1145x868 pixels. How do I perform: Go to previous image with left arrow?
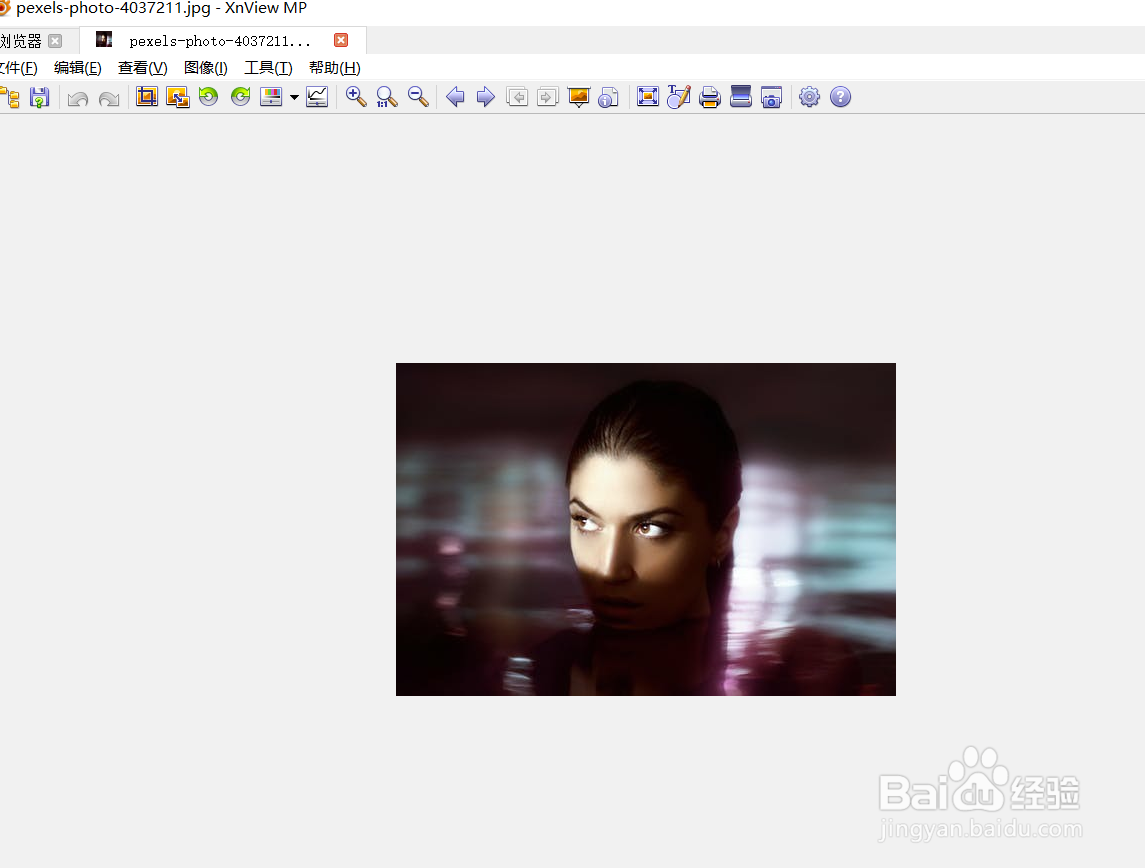[455, 96]
